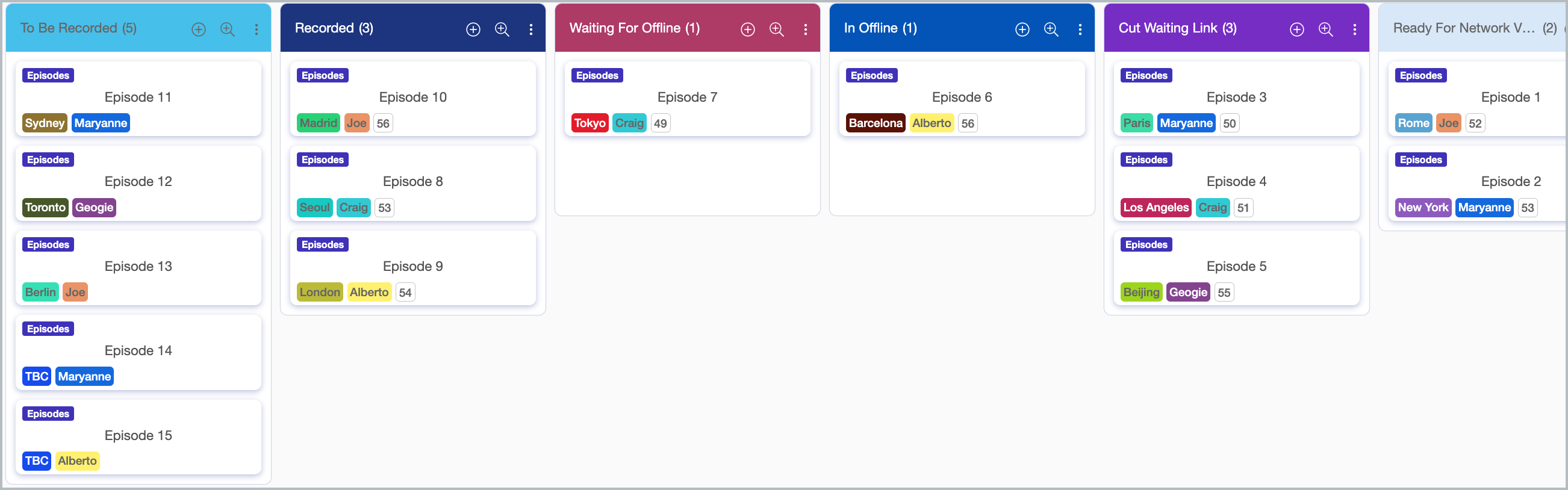
Task: Open the Episode 10 card
Action: point(412,98)
